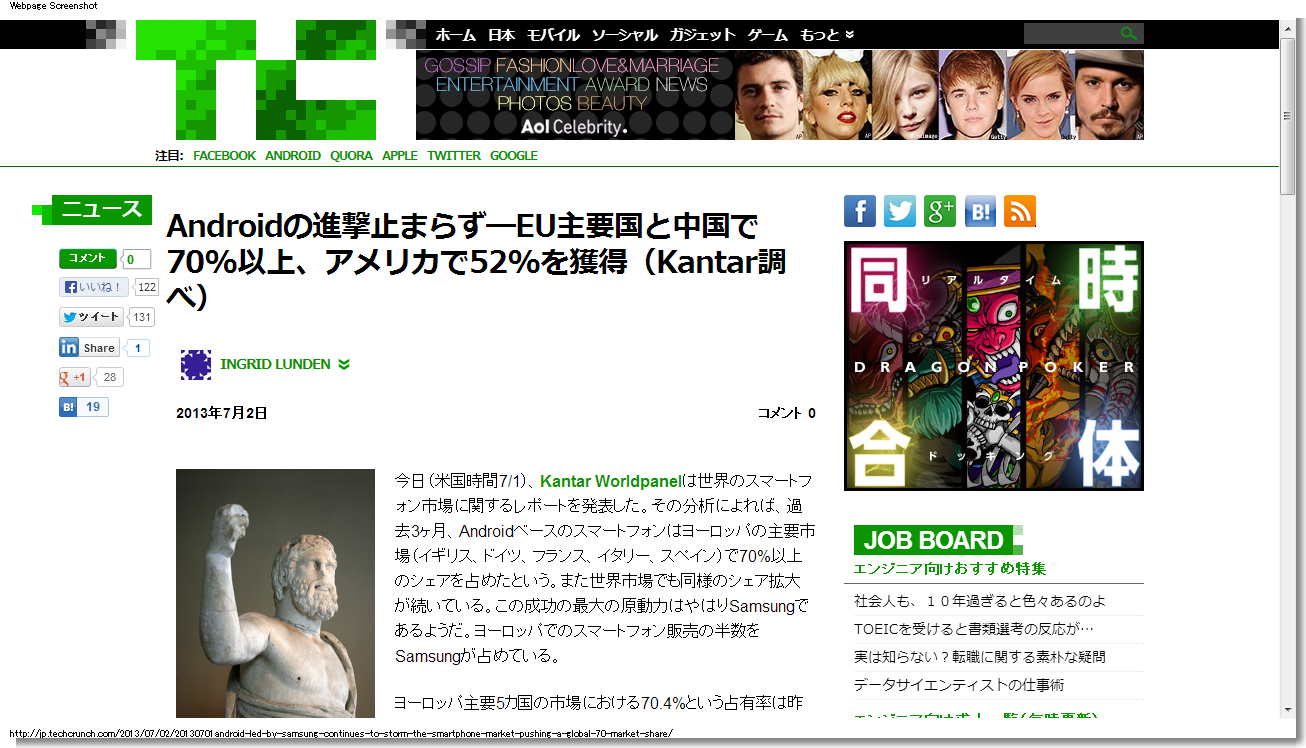1306x748 pixels.
Task: Open the Kantar Worldpanel article link
Action: point(610,481)
